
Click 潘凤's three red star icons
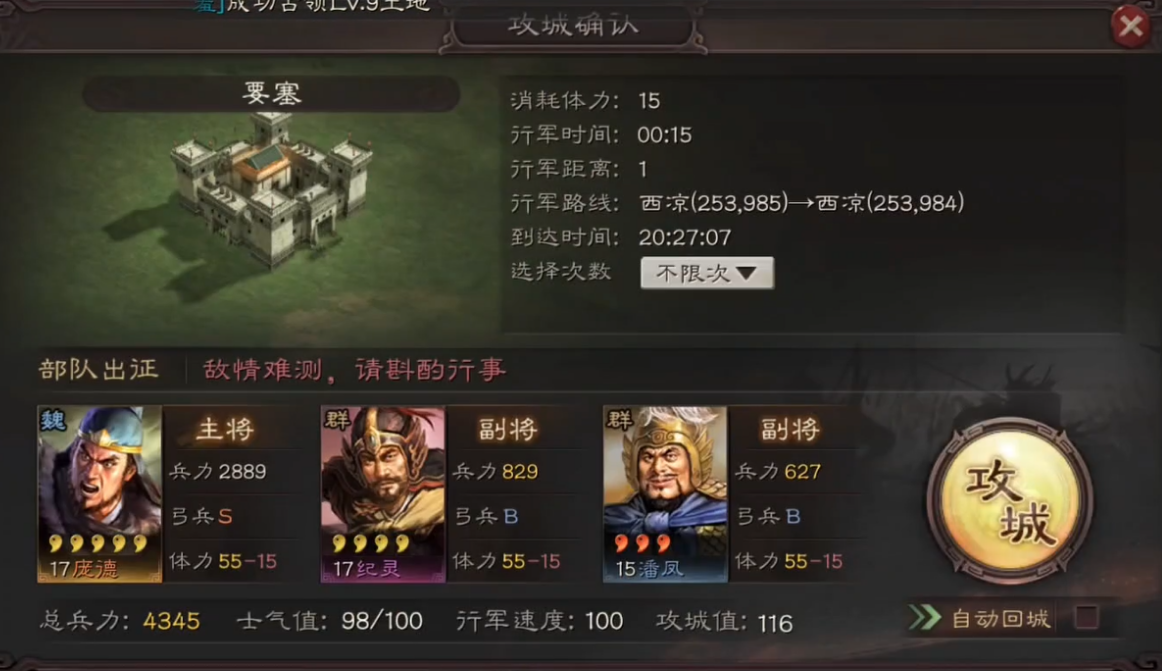[643, 544]
